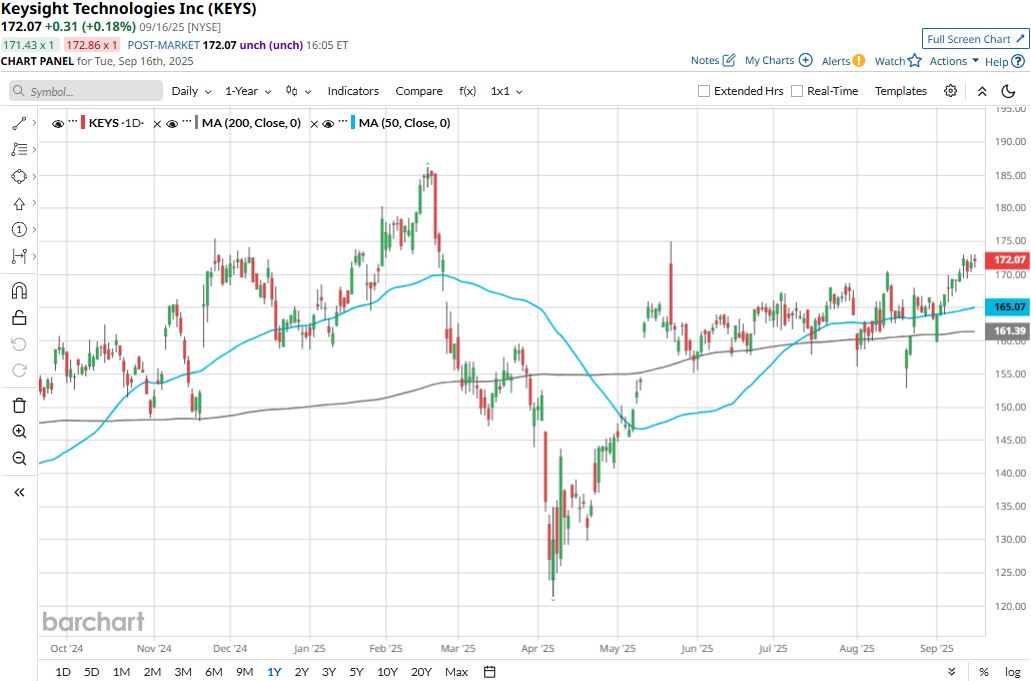Select the trend line drawing tool
1031x681 pixels.
click(x=19, y=123)
